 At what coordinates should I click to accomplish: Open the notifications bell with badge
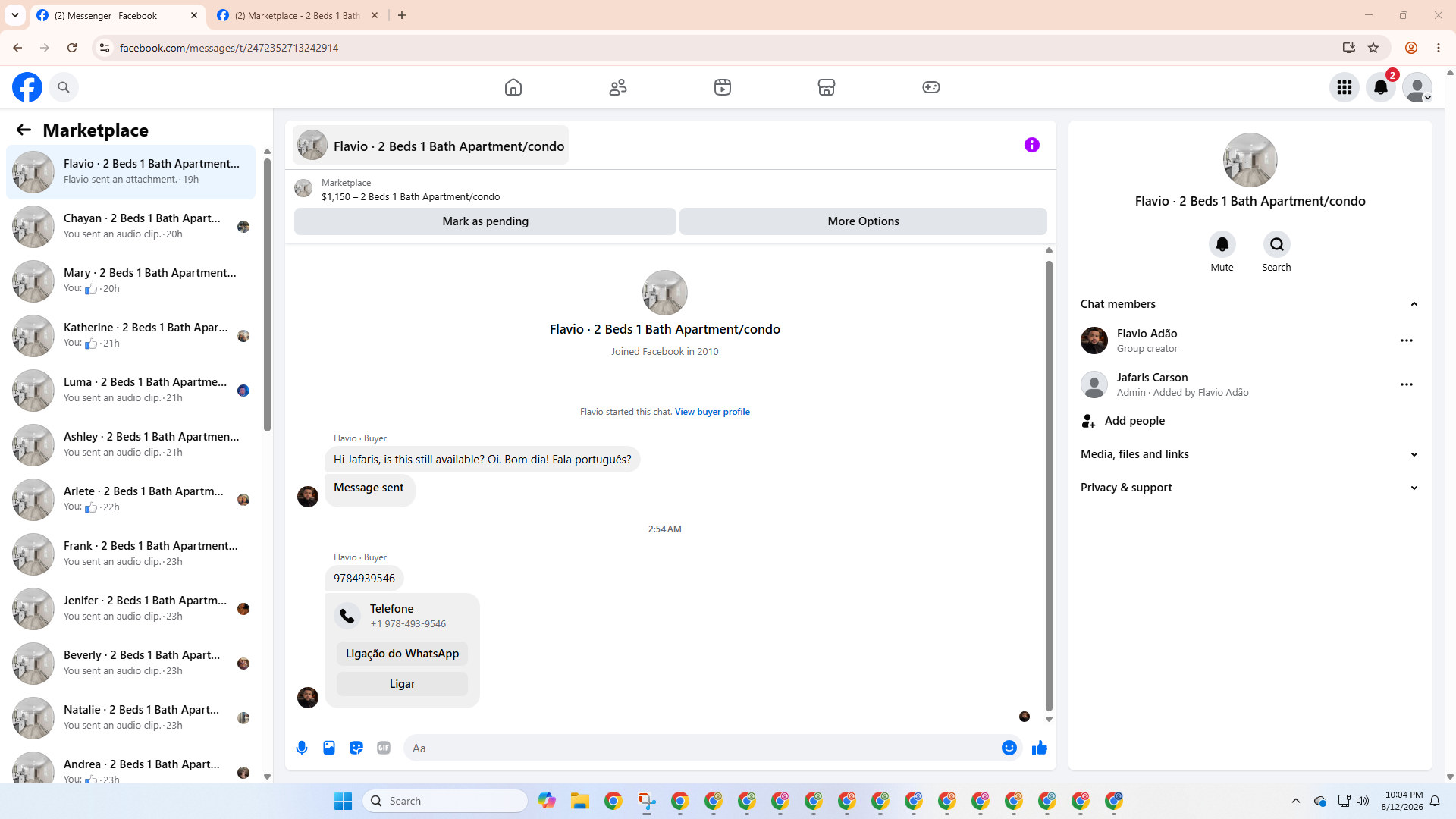(x=1381, y=87)
